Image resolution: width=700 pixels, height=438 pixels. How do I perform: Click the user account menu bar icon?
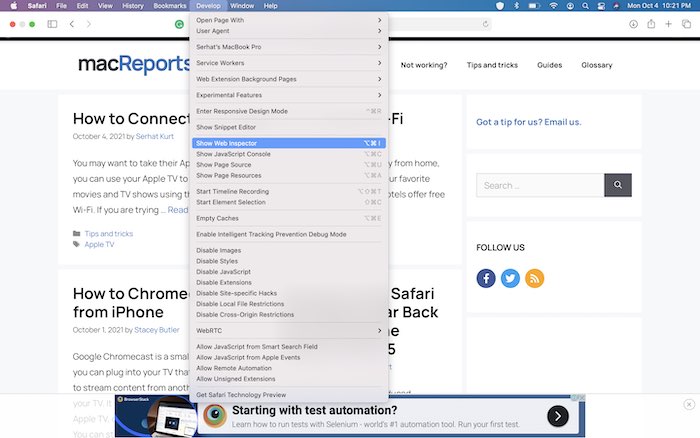click(x=570, y=6)
